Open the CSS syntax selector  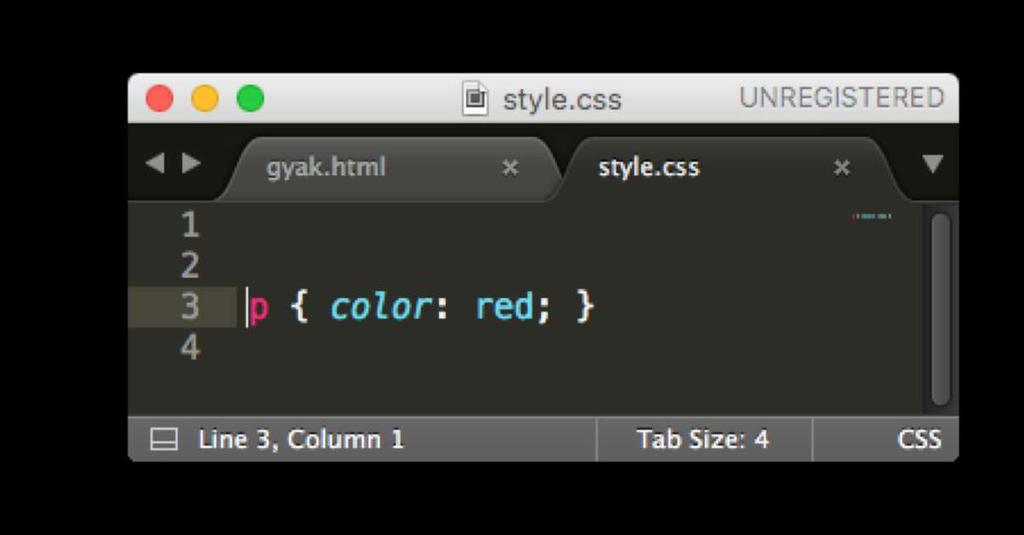click(x=919, y=439)
